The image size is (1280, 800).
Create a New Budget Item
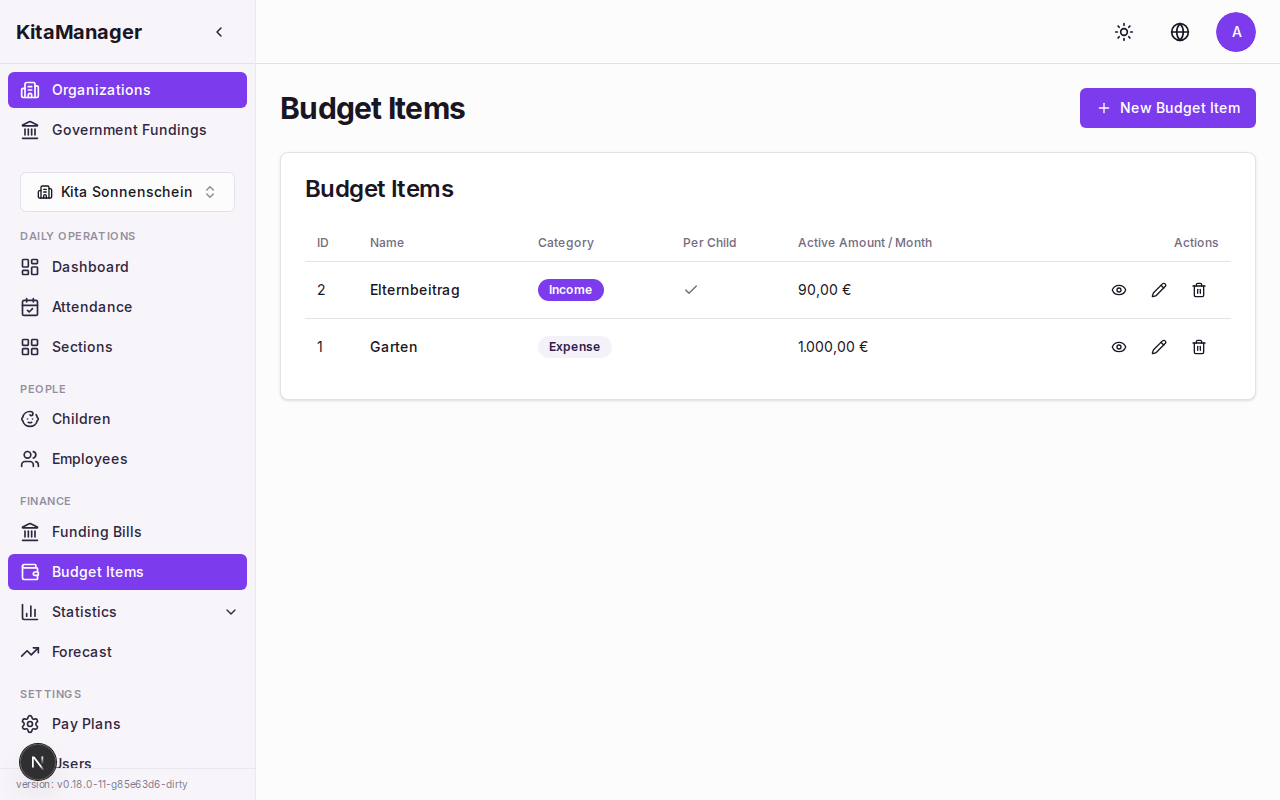(1167, 108)
